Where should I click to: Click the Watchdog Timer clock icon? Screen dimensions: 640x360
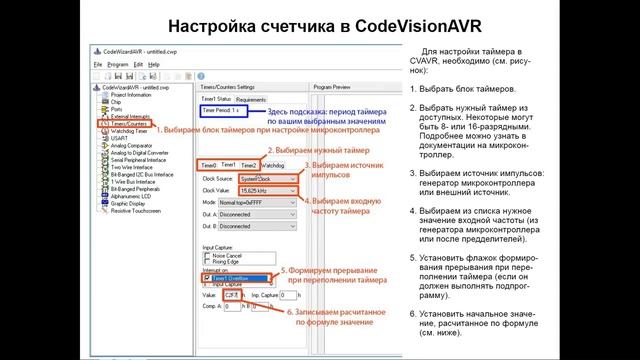coord(105,131)
